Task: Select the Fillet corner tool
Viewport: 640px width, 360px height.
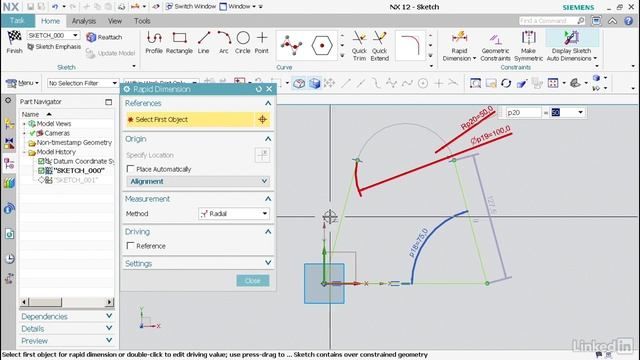Action: (x=410, y=45)
